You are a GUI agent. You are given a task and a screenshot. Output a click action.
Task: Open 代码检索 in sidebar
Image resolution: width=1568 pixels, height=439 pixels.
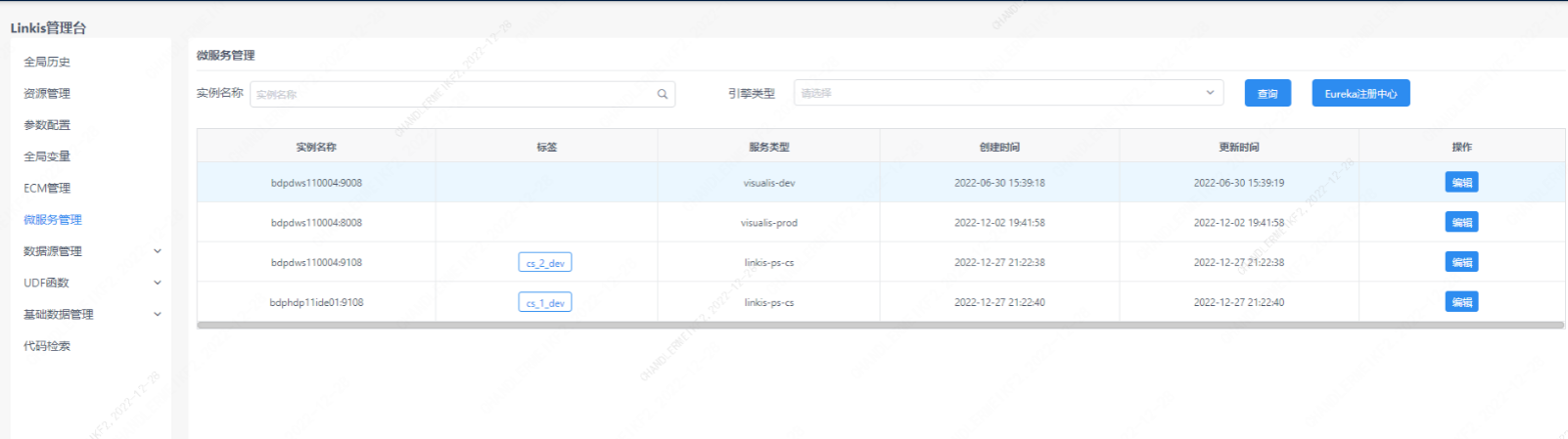47,346
